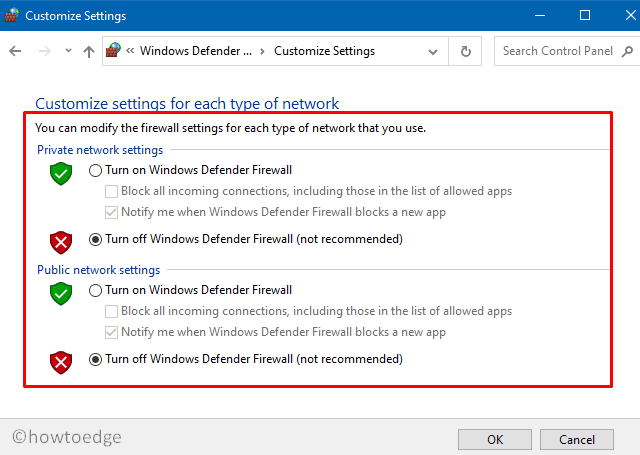Screen dimensions: 640x455
Task: Click the forward navigation arrow
Action: 44,51
